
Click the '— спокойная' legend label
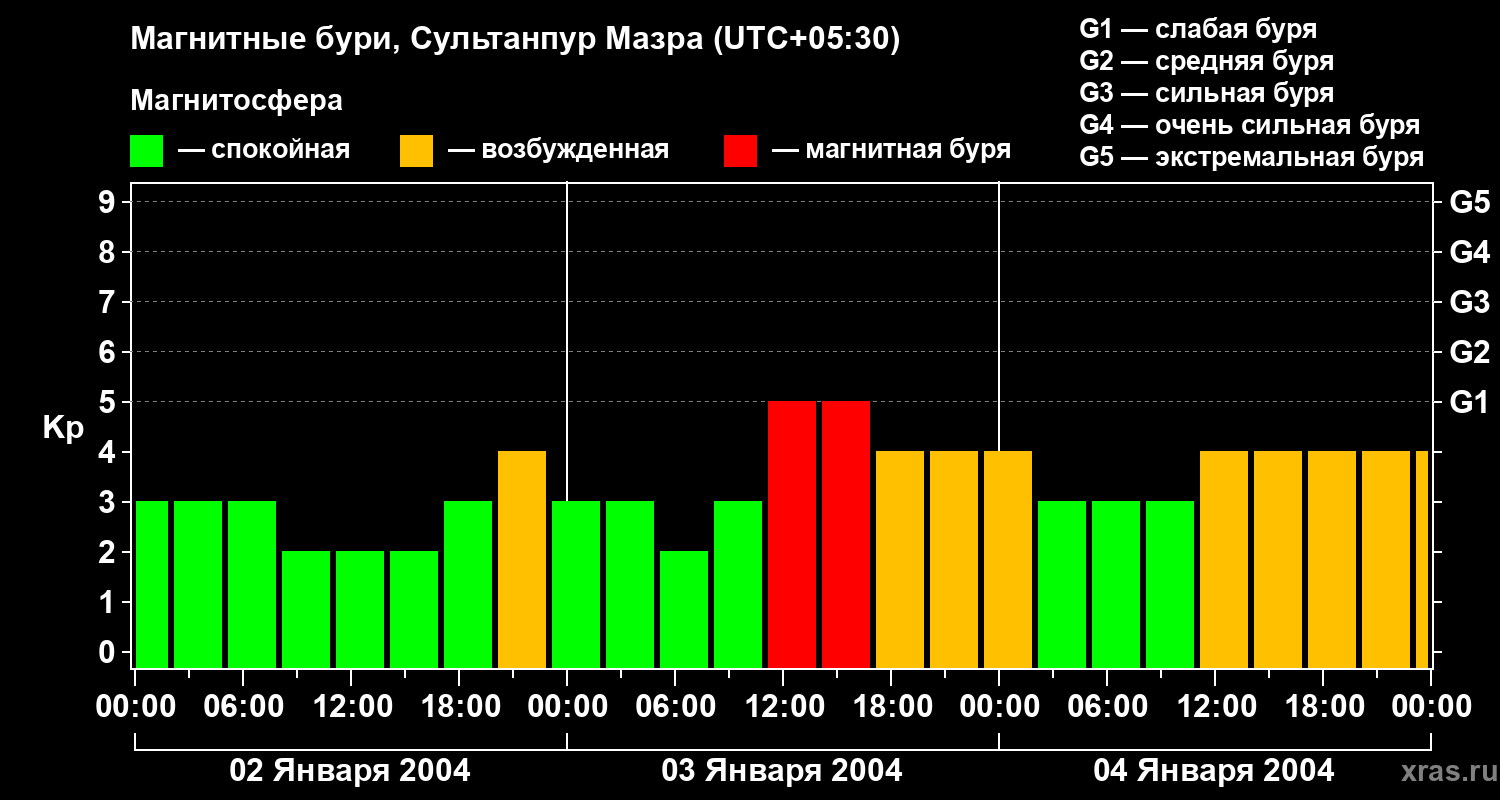264,150
